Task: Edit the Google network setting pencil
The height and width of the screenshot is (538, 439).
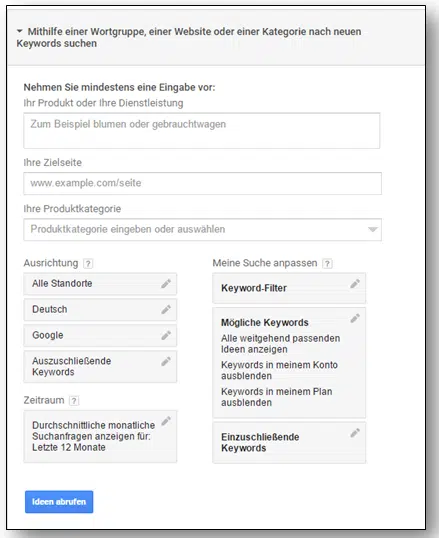Action: [166, 335]
